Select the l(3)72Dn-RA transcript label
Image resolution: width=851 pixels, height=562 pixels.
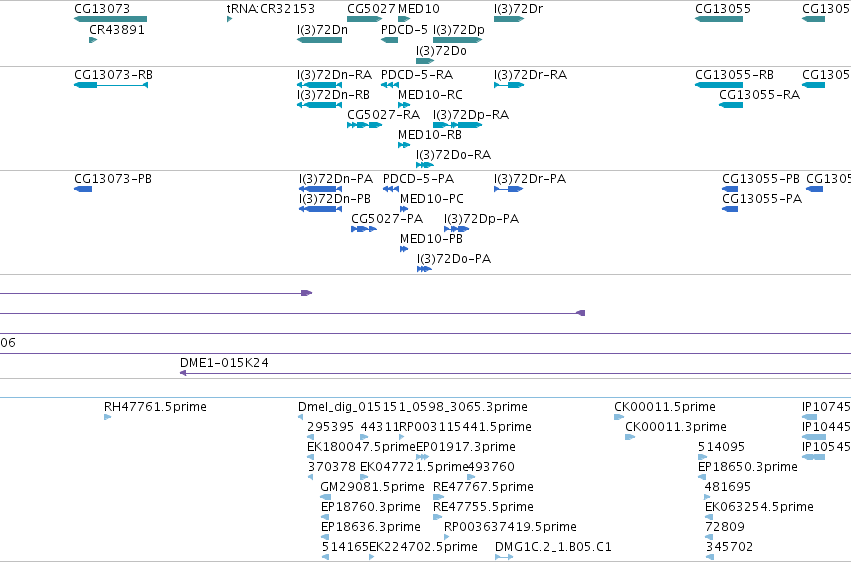[334, 74]
